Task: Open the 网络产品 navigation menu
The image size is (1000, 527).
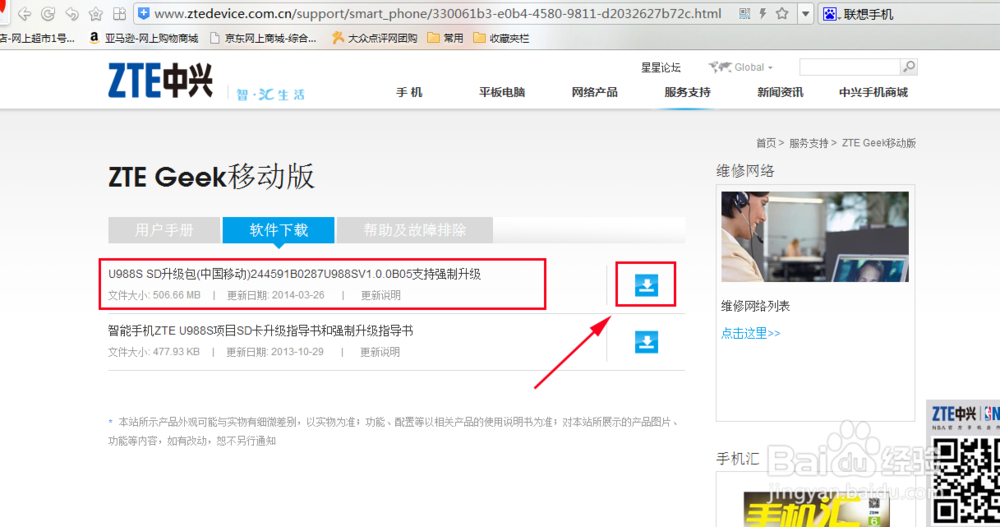Action: (x=594, y=93)
